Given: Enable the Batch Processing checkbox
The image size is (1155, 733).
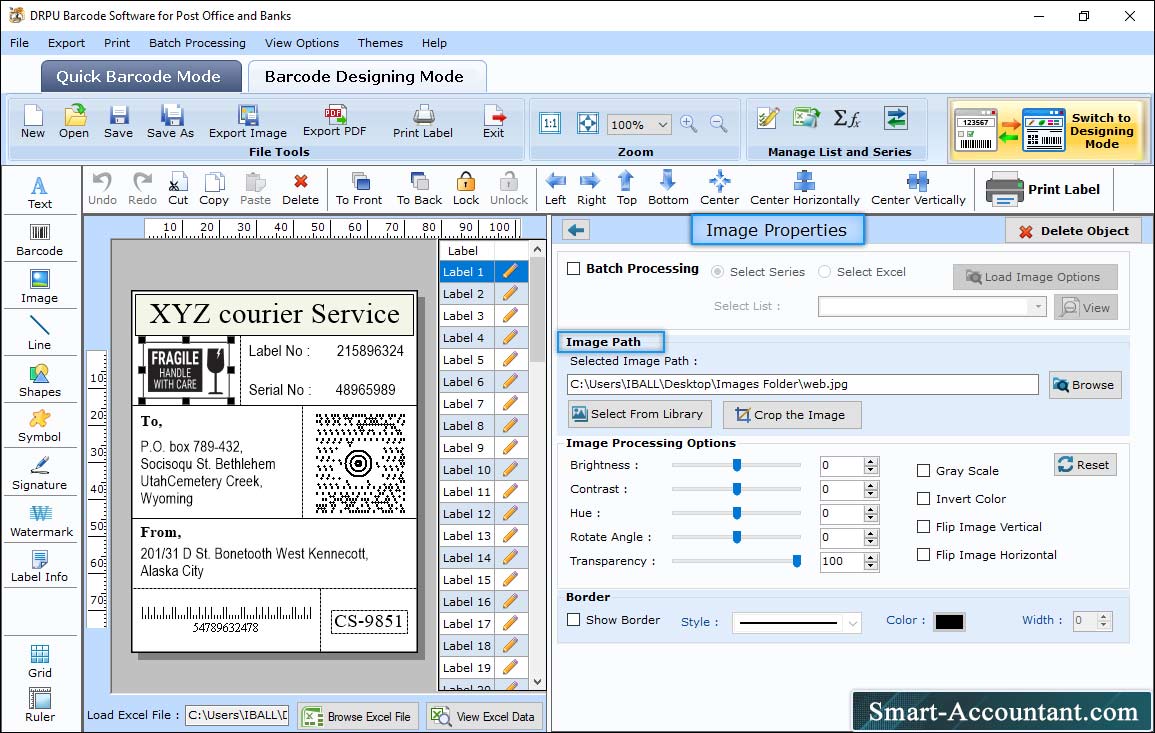Looking at the screenshot, I should pos(574,269).
